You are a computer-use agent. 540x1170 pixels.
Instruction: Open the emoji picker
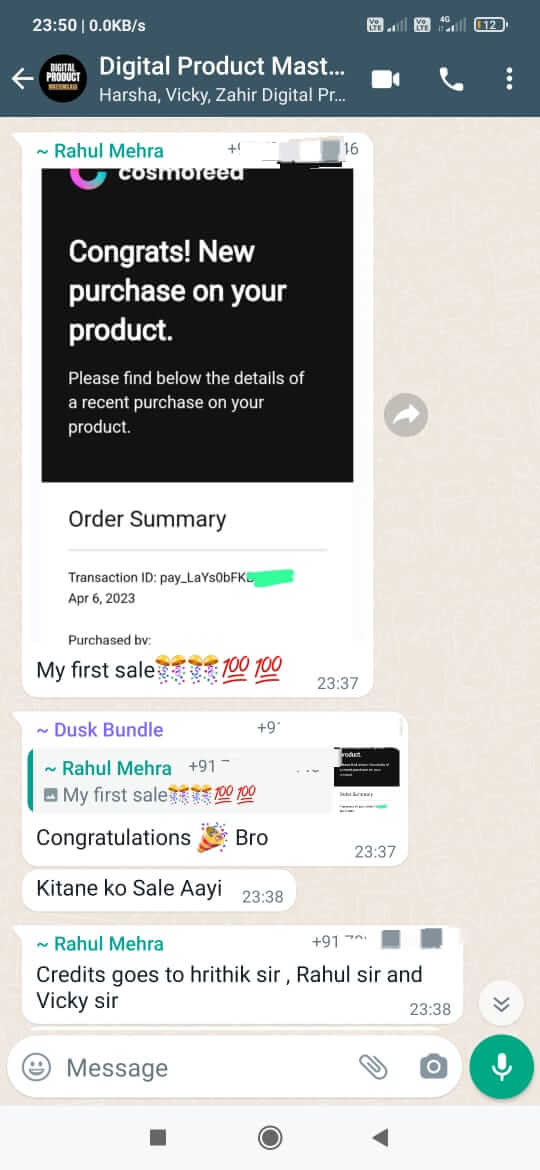click(x=36, y=1068)
